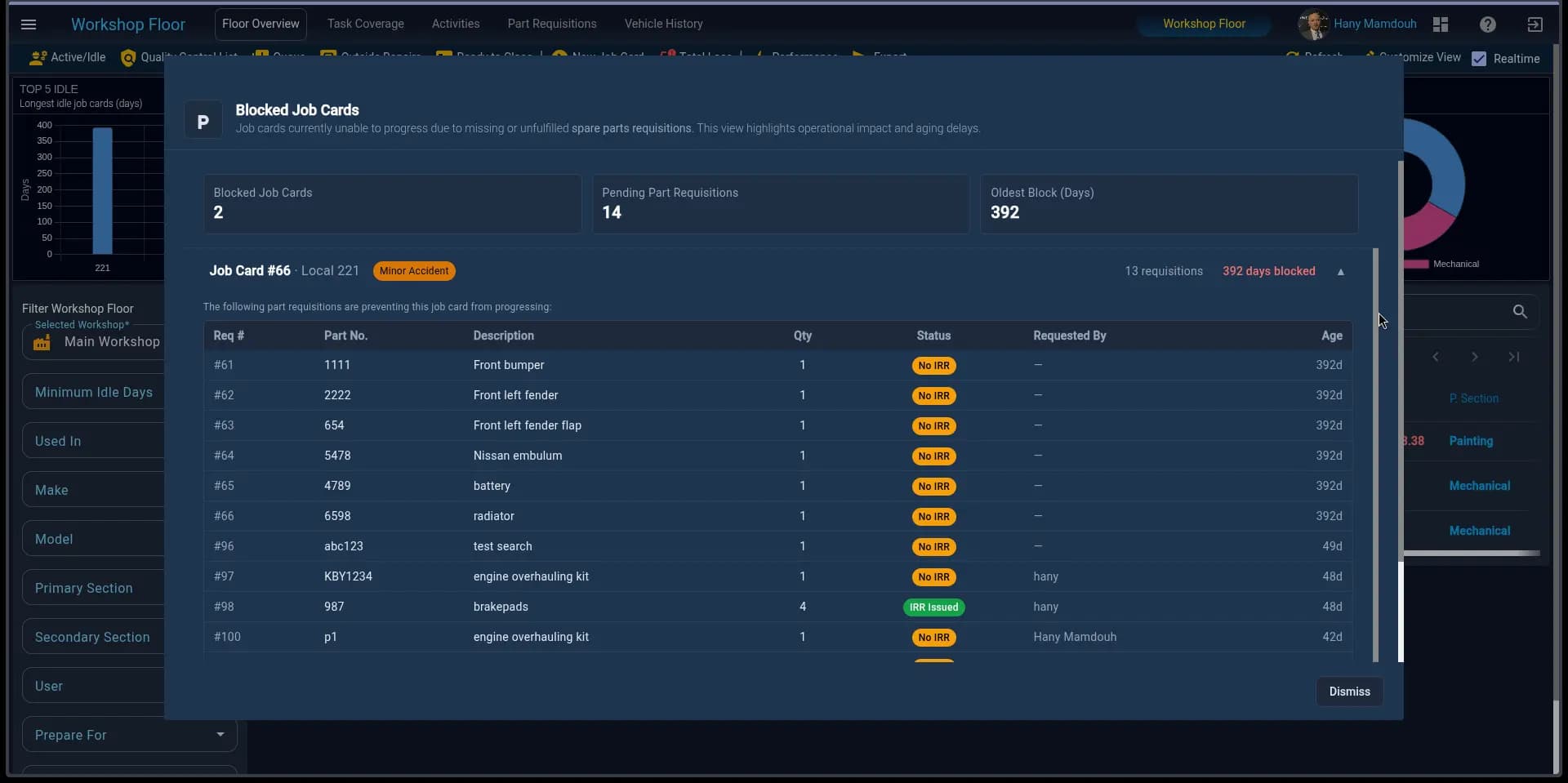Open the help question mark icon
This screenshot has width=1568, height=783.
pyautogui.click(x=1487, y=24)
